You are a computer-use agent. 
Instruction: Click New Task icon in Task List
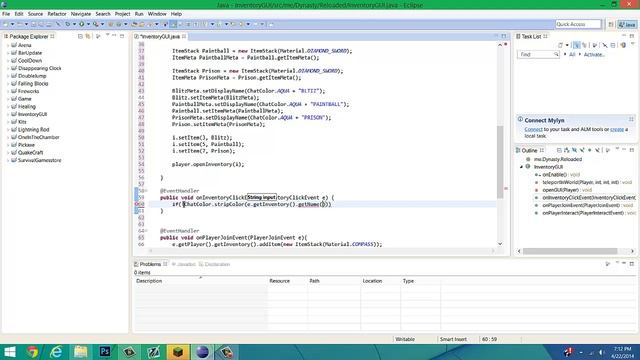tap(560, 45)
